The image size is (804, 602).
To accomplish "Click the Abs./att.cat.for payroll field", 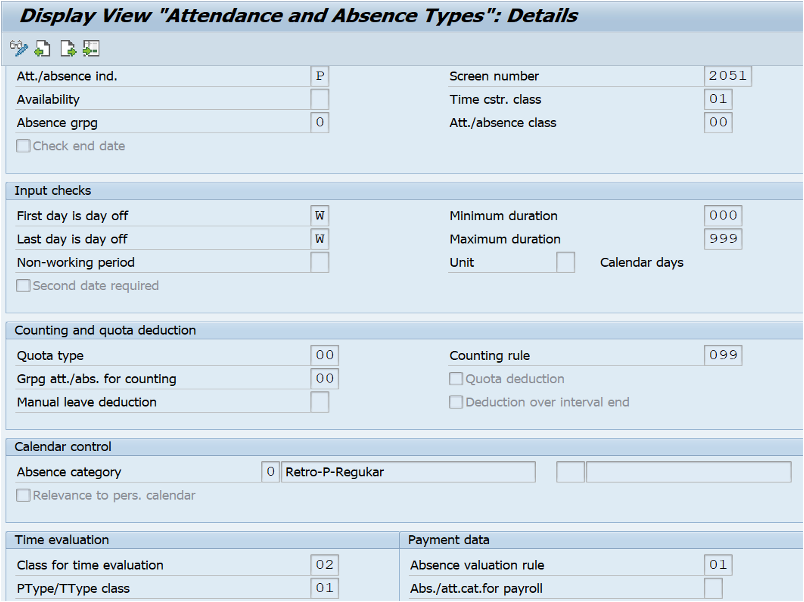I will pyautogui.click(x=713, y=588).
